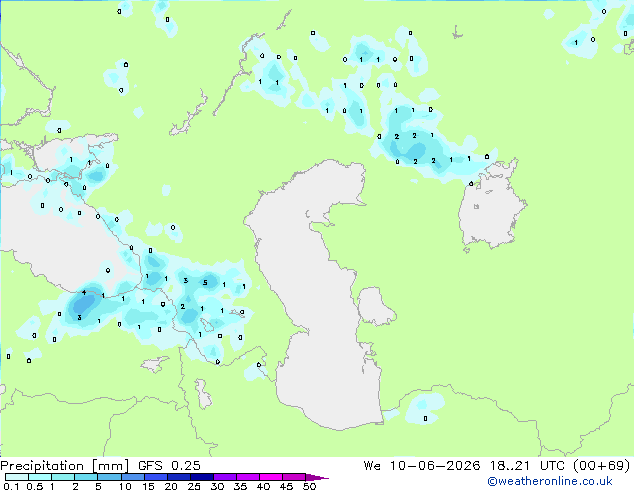
Task: Click the precipitation value '5' on the map
Action: pos(205,283)
